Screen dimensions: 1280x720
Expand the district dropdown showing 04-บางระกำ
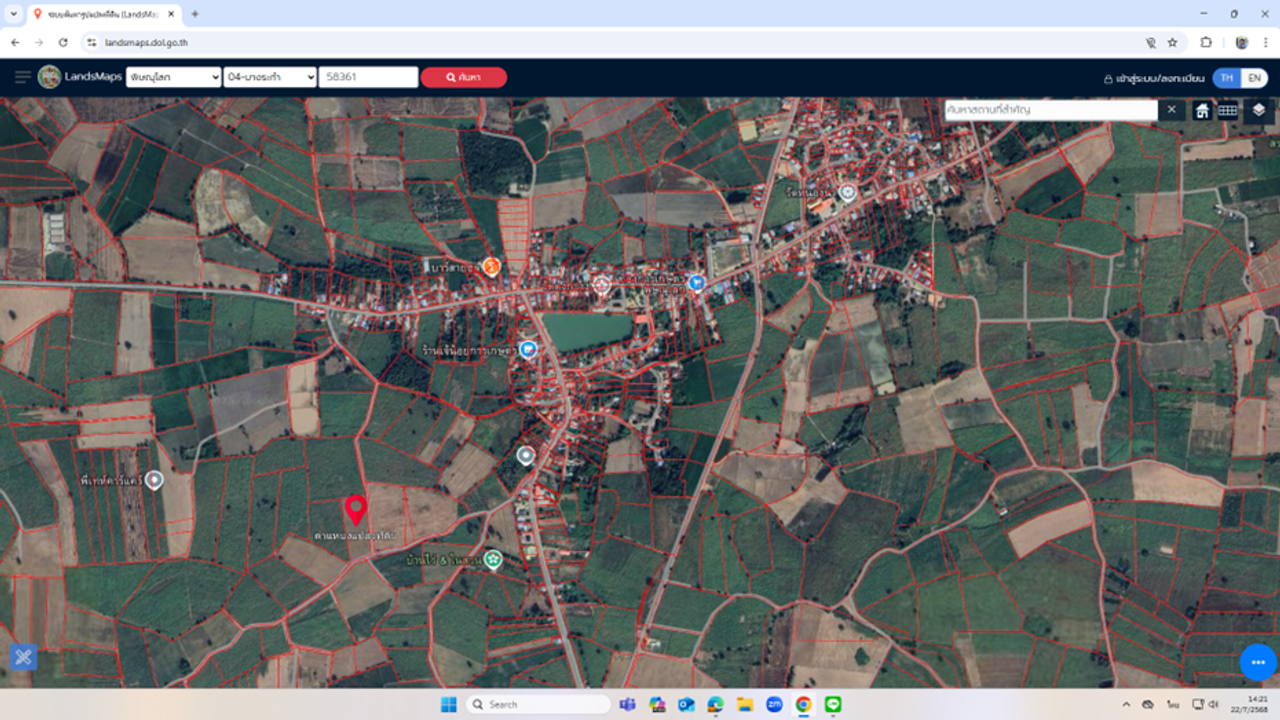[270, 77]
